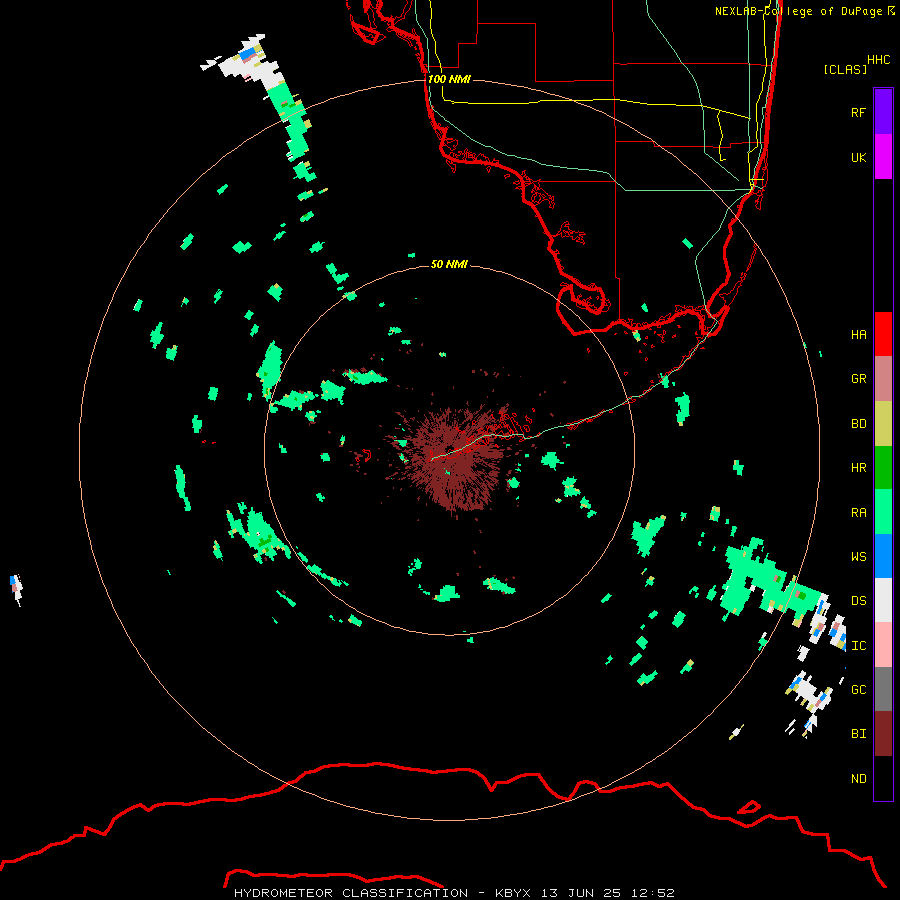Click the purple RF legend color block
900x900 pixels.
click(x=883, y=112)
